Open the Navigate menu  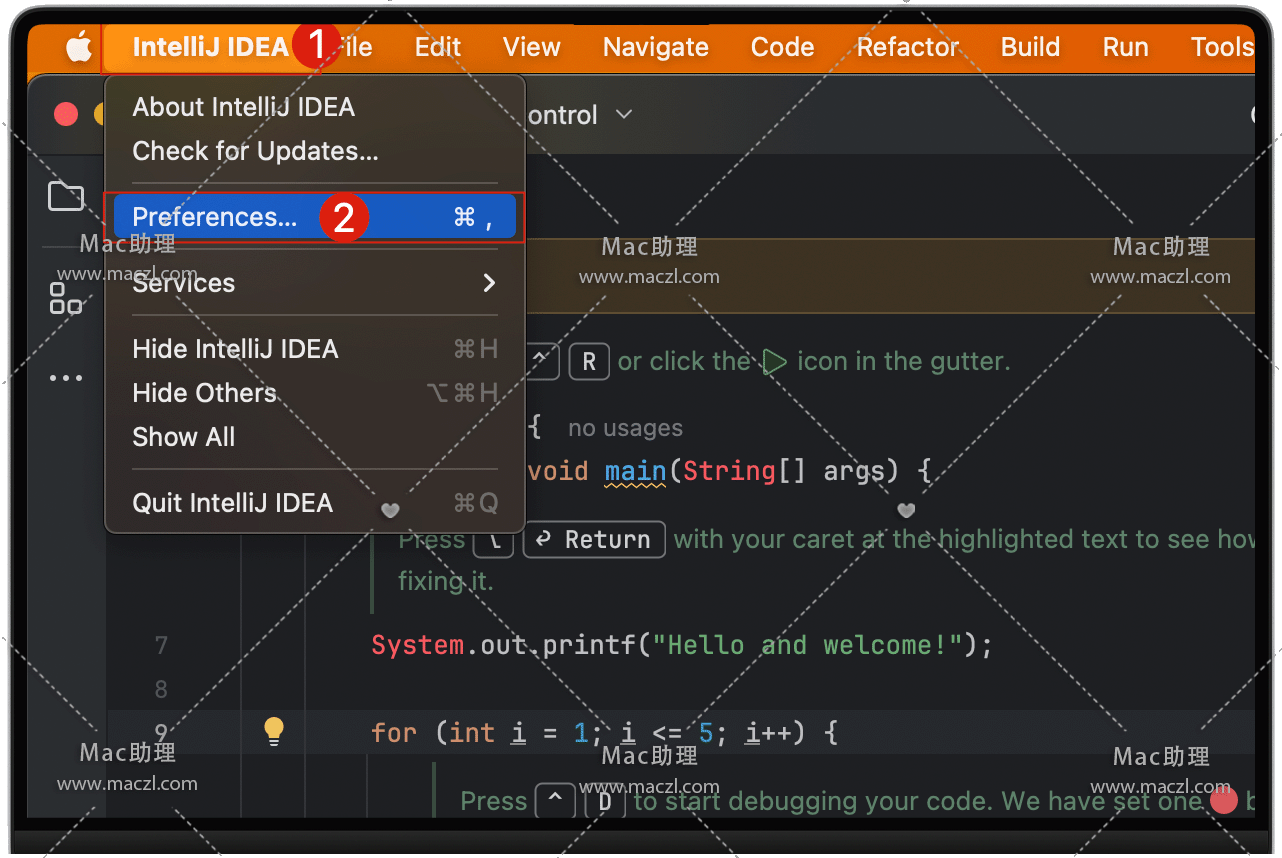pyautogui.click(x=655, y=47)
